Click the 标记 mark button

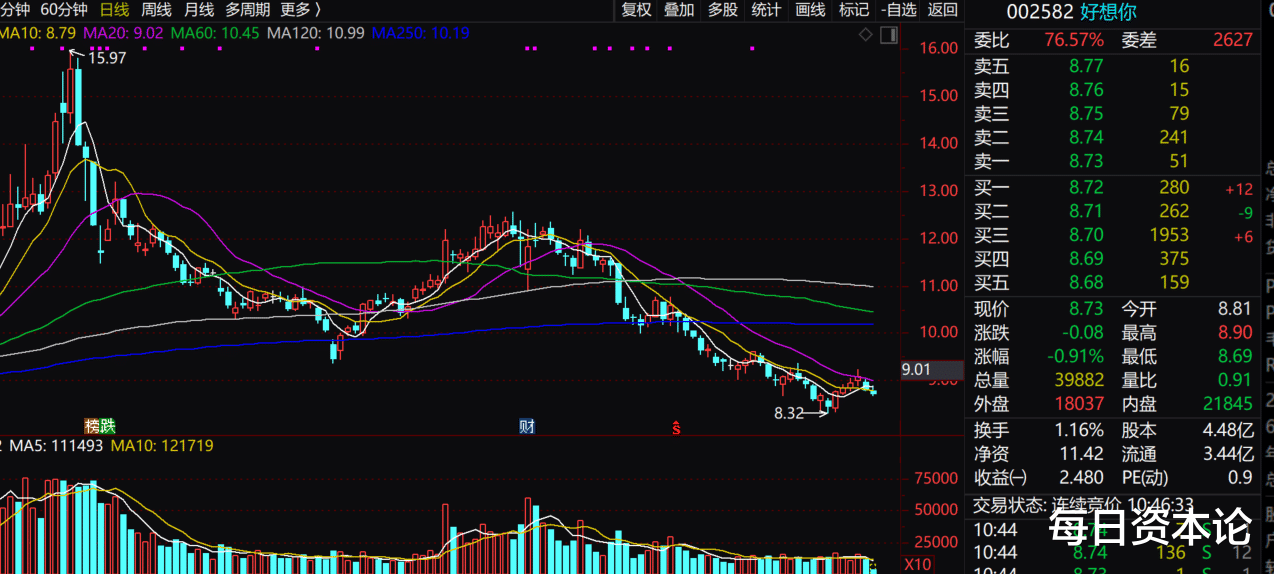coord(854,10)
